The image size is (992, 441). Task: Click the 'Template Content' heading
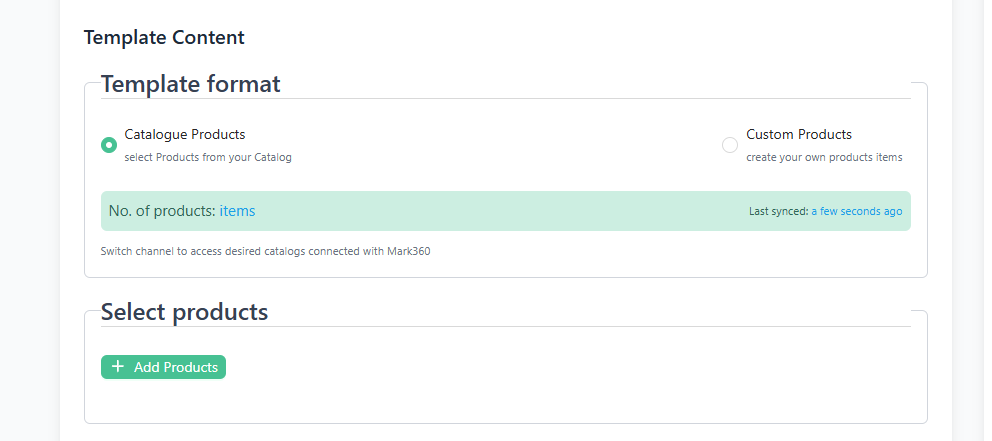(x=164, y=38)
